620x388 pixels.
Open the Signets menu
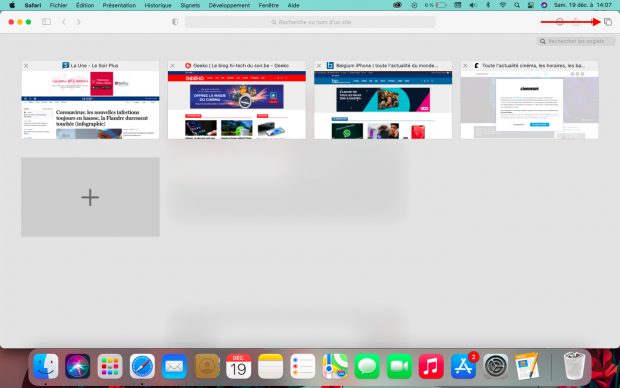click(190, 5)
